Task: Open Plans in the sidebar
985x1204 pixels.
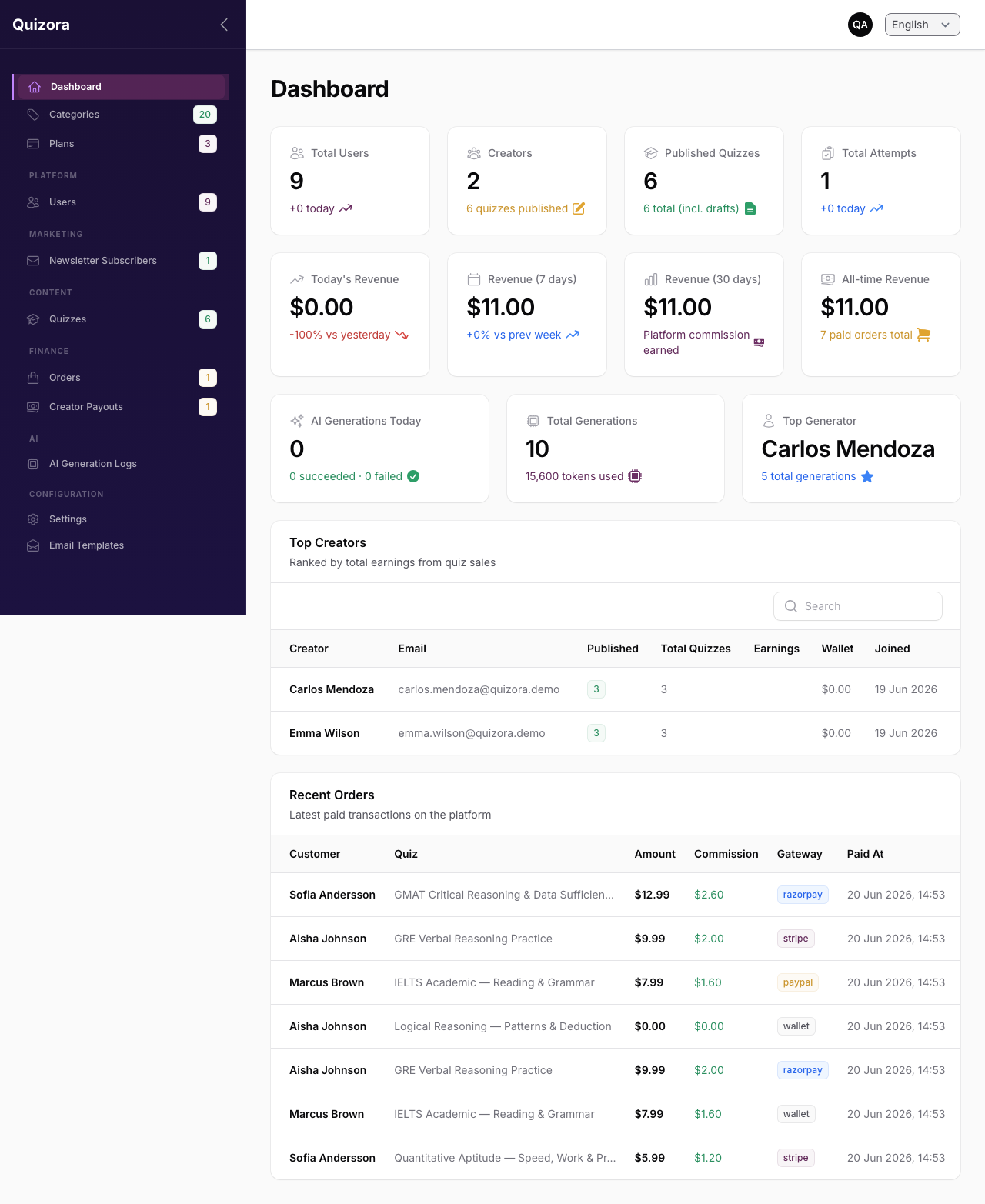Action: [x=121, y=144]
